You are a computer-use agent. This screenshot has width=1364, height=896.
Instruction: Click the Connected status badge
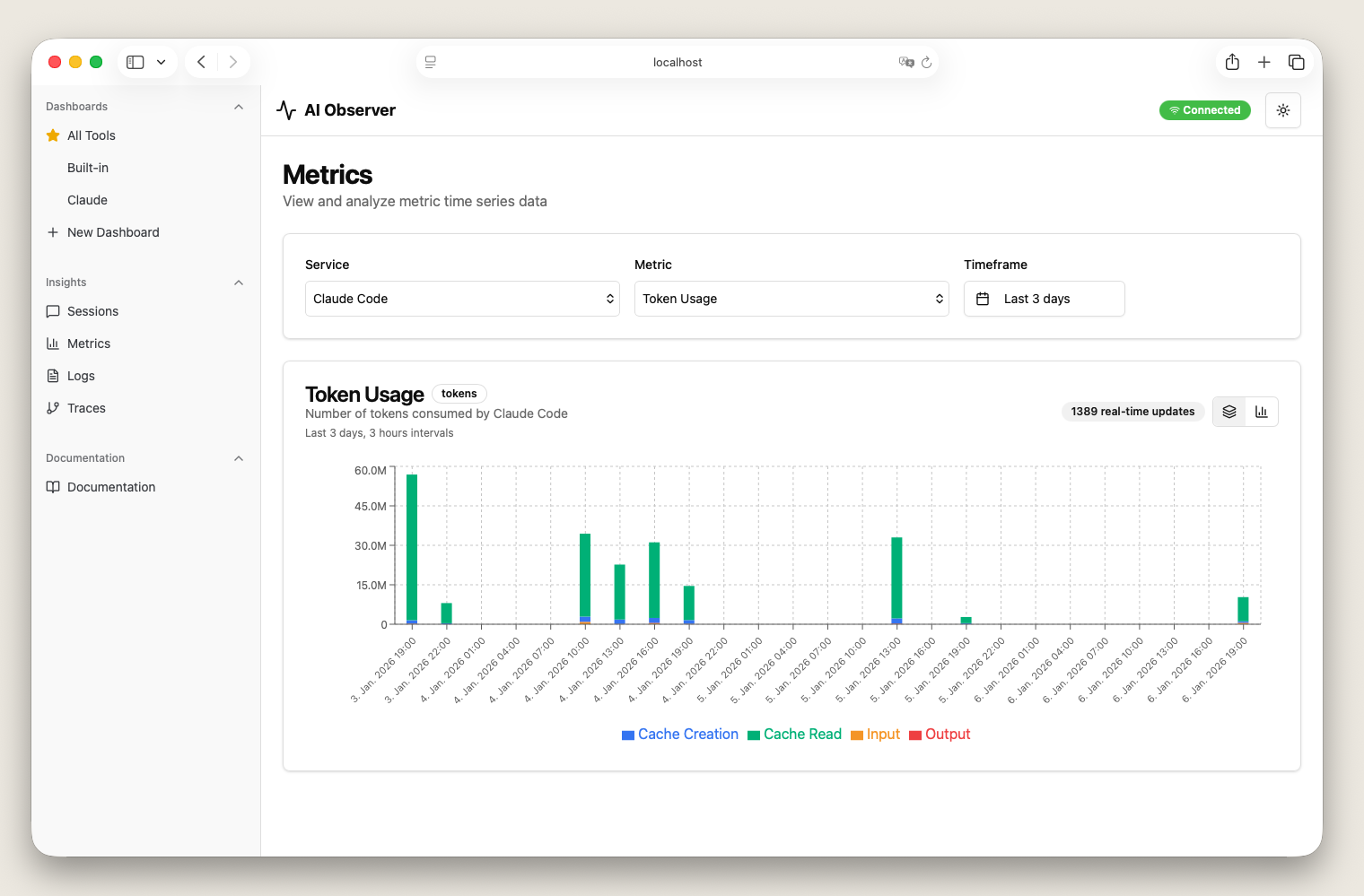(x=1204, y=110)
